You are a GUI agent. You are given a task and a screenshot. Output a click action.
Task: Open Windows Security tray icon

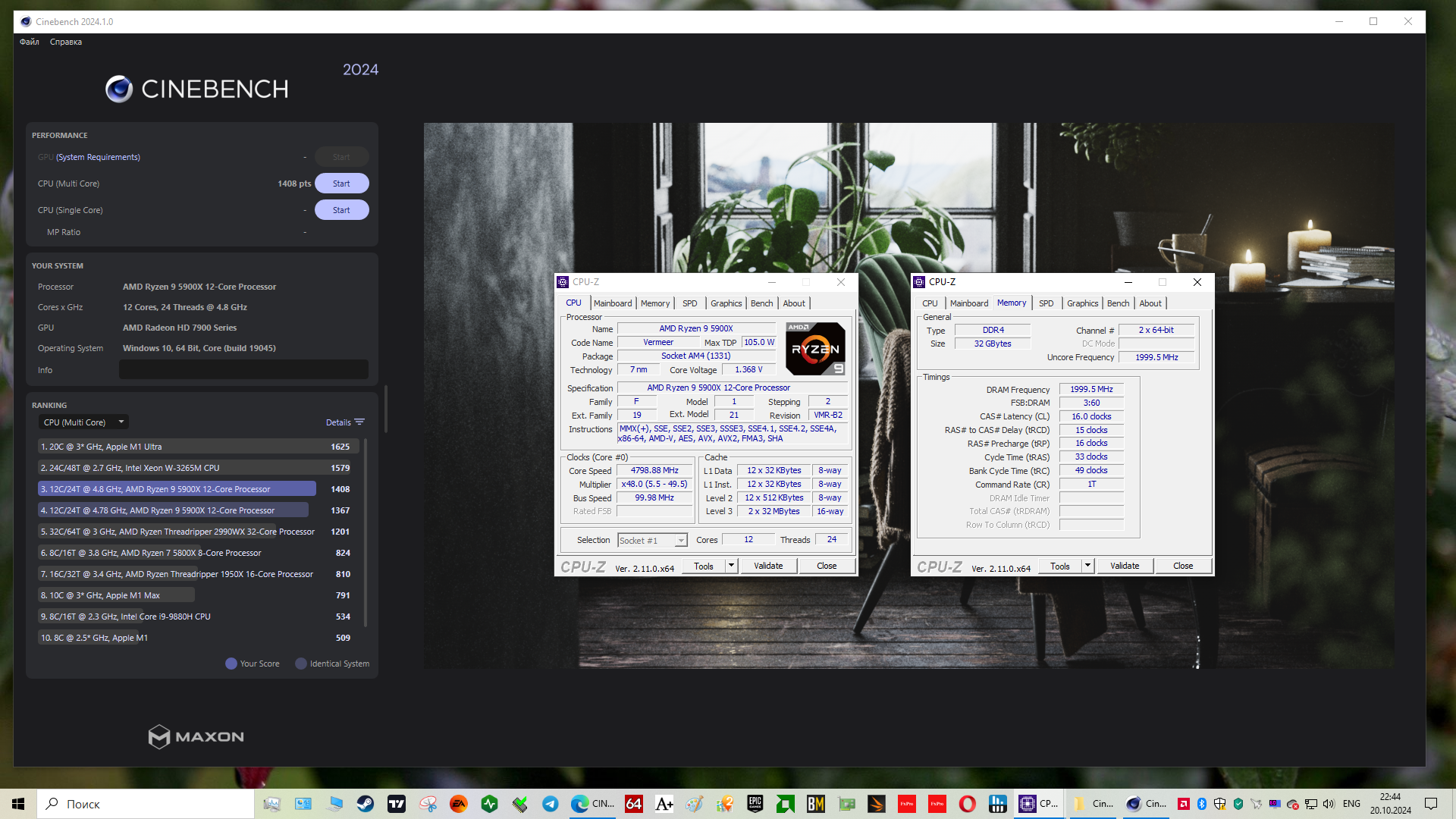(x=1220, y=804)
